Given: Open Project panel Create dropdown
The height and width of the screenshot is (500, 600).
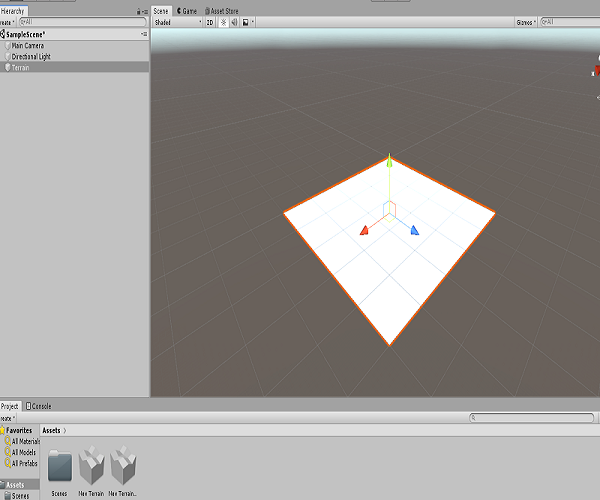Looking at the screenshot, I should 7,419.
